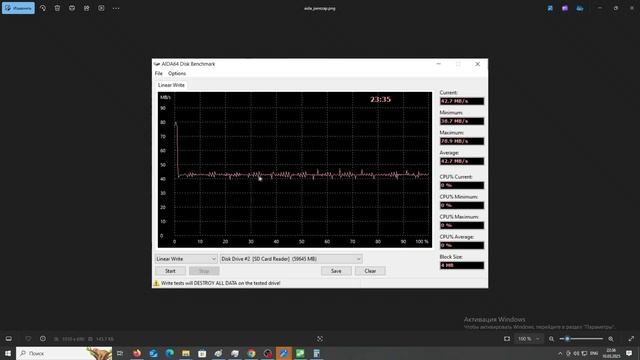Open the 100 % zoom level dropdown
Viewport: 640px width, 360px height.
tap(529, 339)
